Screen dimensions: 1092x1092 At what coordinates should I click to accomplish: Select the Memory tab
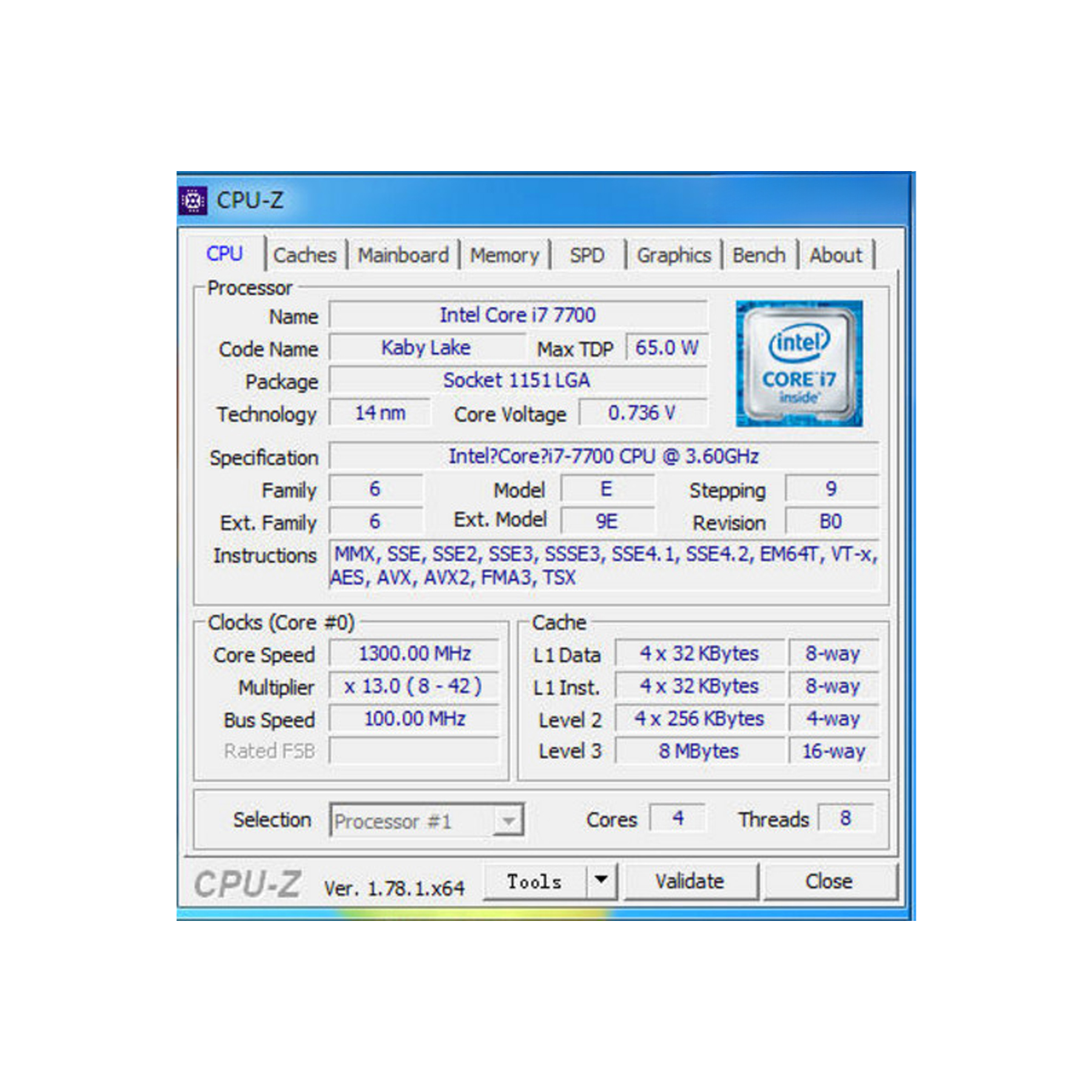pos(504,255)
